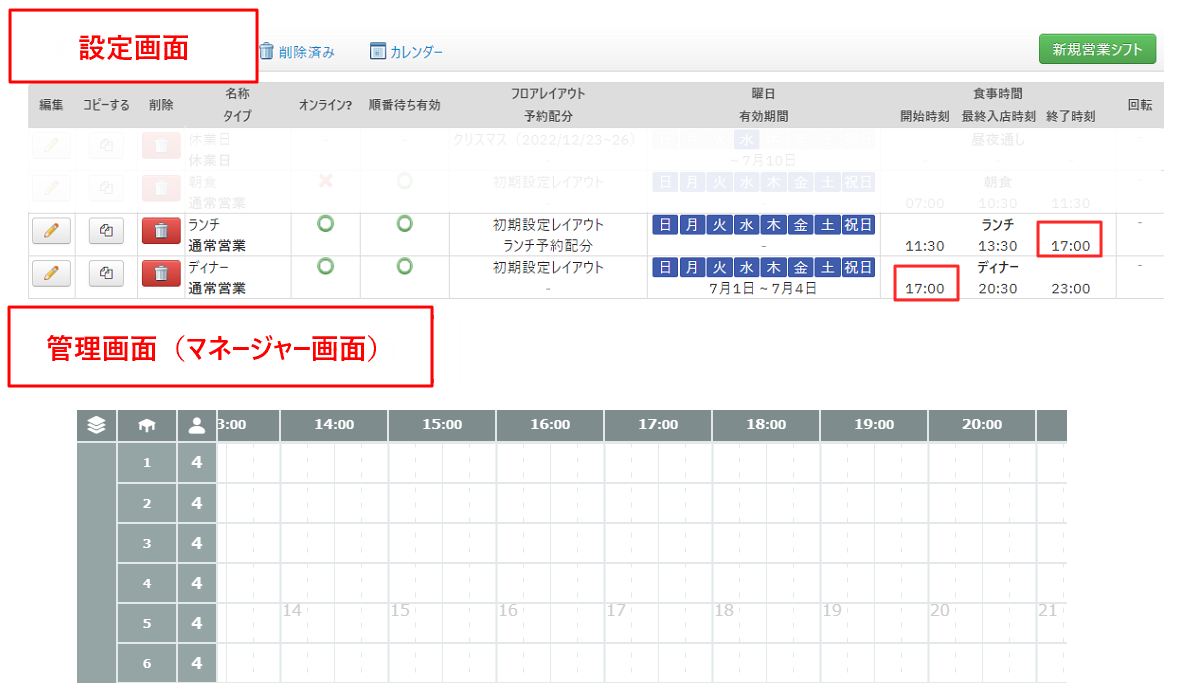The width and height of the screenshot is (1177, 698).
Task: Toggle online status circle for ランチ
Action: click(x=325, y=224)
